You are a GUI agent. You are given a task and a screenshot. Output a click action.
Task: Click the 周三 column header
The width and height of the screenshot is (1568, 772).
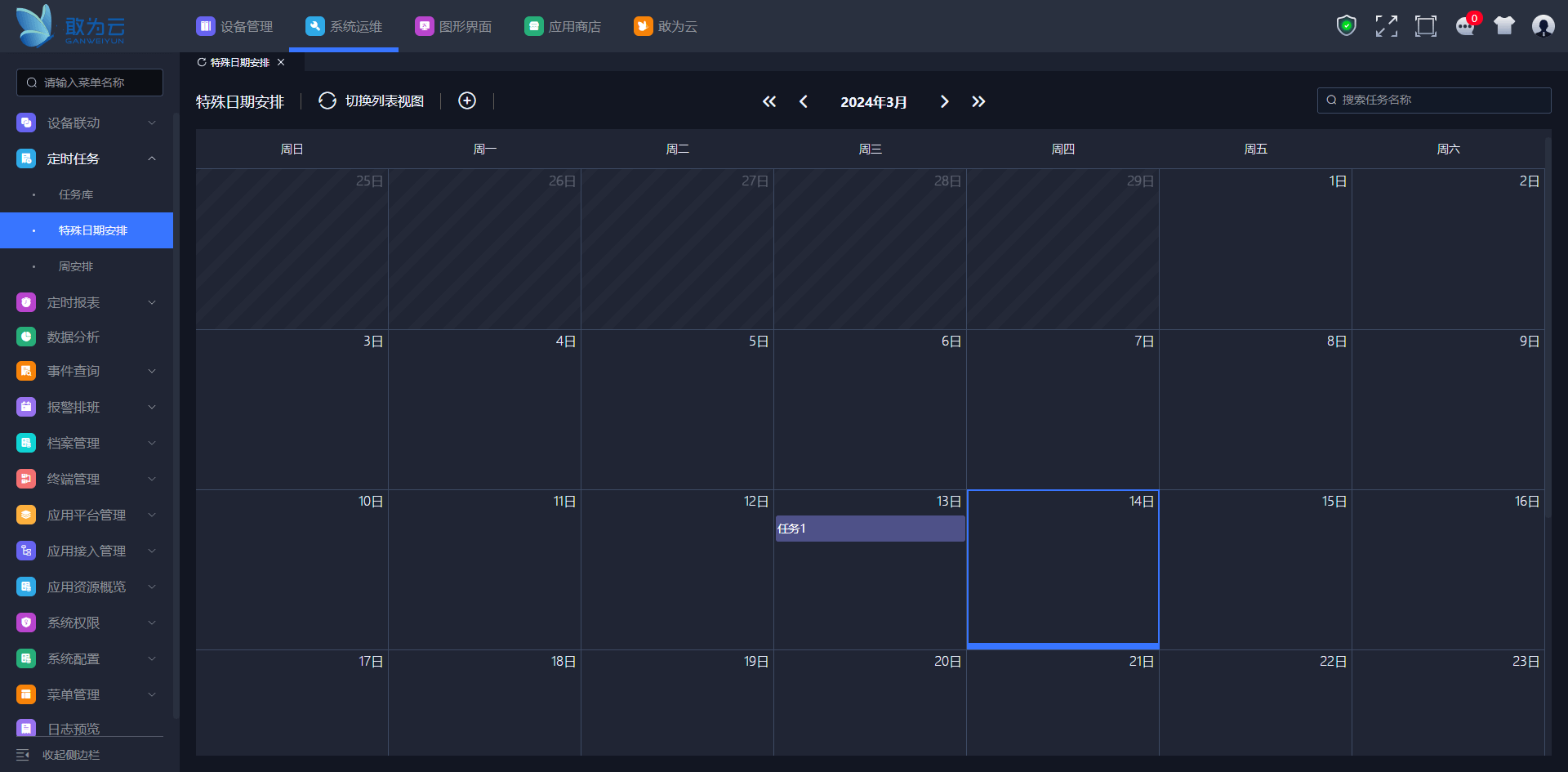871,149
